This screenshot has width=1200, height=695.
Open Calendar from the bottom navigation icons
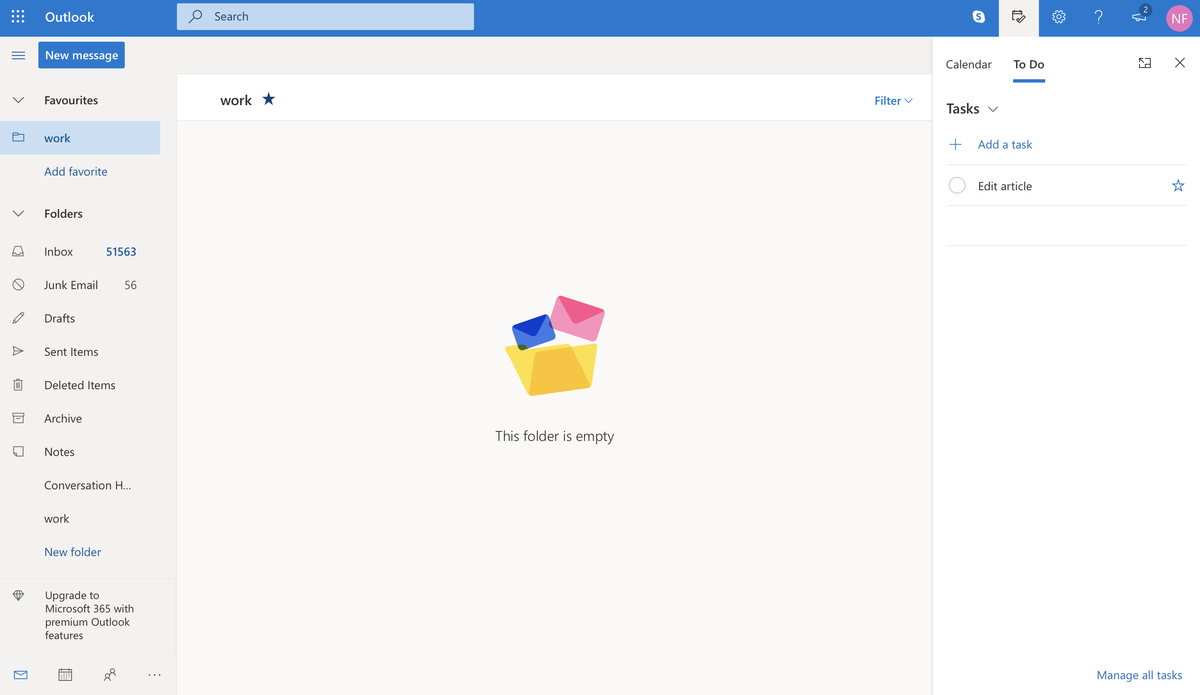(x=65, y=674)
